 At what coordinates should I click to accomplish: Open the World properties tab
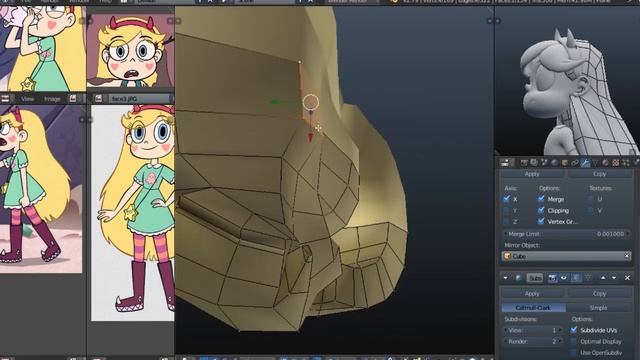point(555,163)
